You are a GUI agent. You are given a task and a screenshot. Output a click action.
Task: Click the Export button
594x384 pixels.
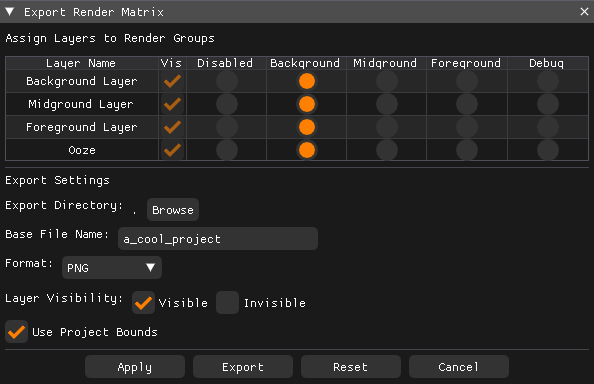pyautogui.click(x=243, y=367)
